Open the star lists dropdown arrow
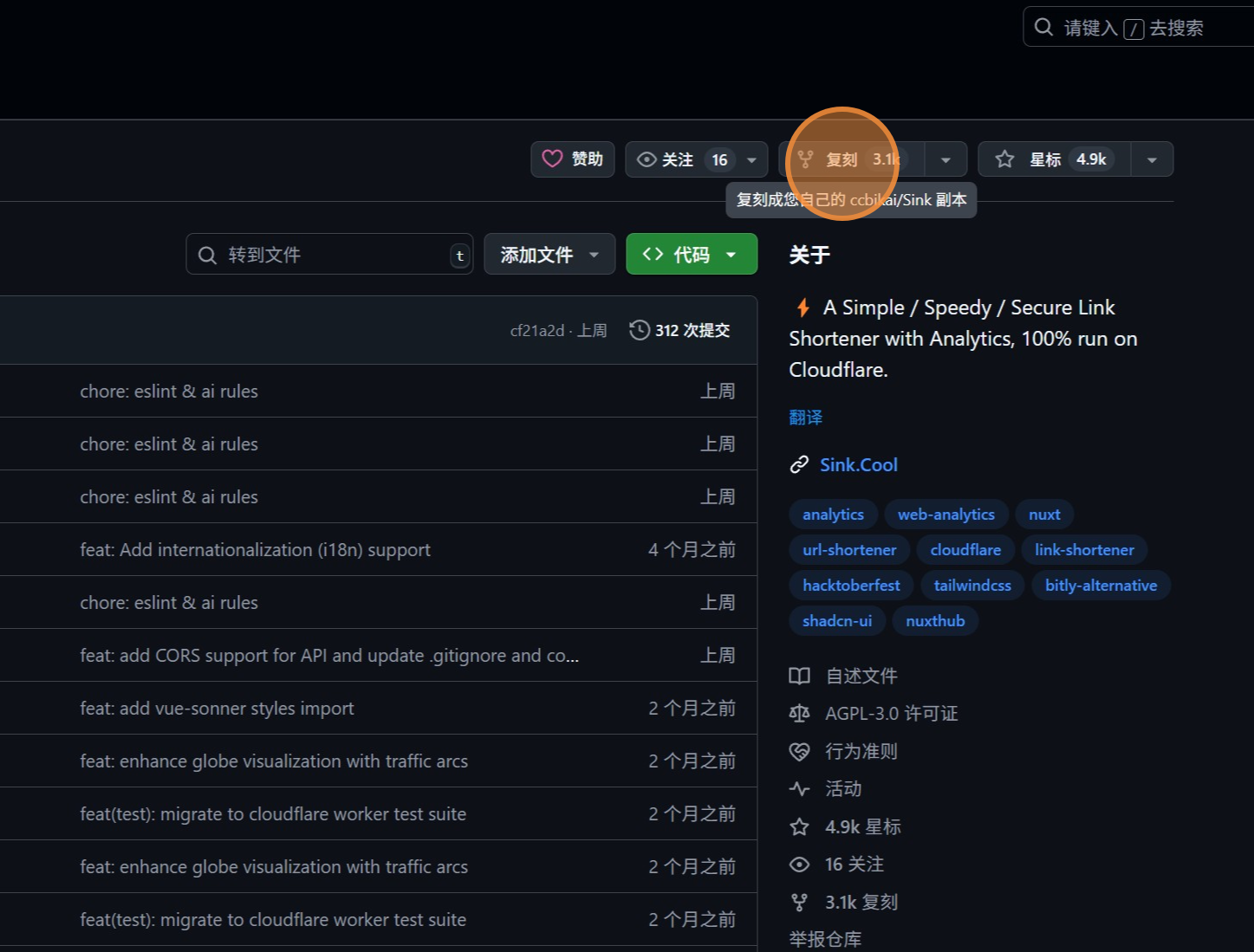The image size is (1254, 952). click(x=1152, y=159)
